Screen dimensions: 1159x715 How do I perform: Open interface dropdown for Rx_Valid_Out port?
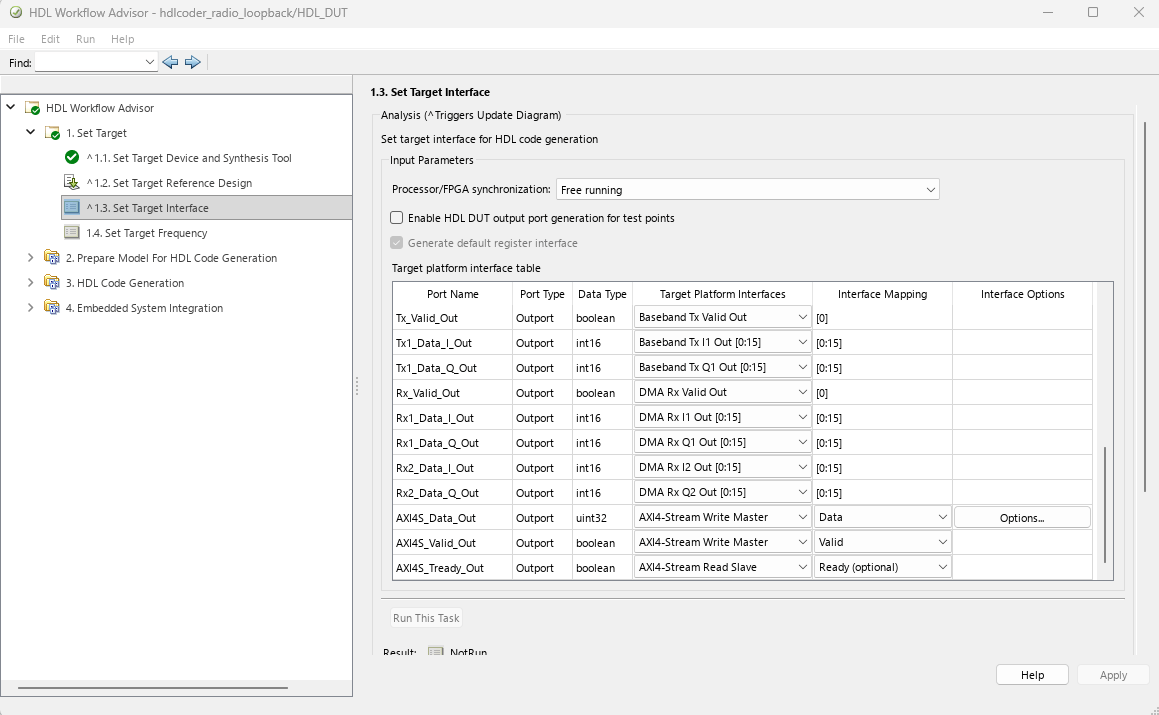tap(722, 393)
